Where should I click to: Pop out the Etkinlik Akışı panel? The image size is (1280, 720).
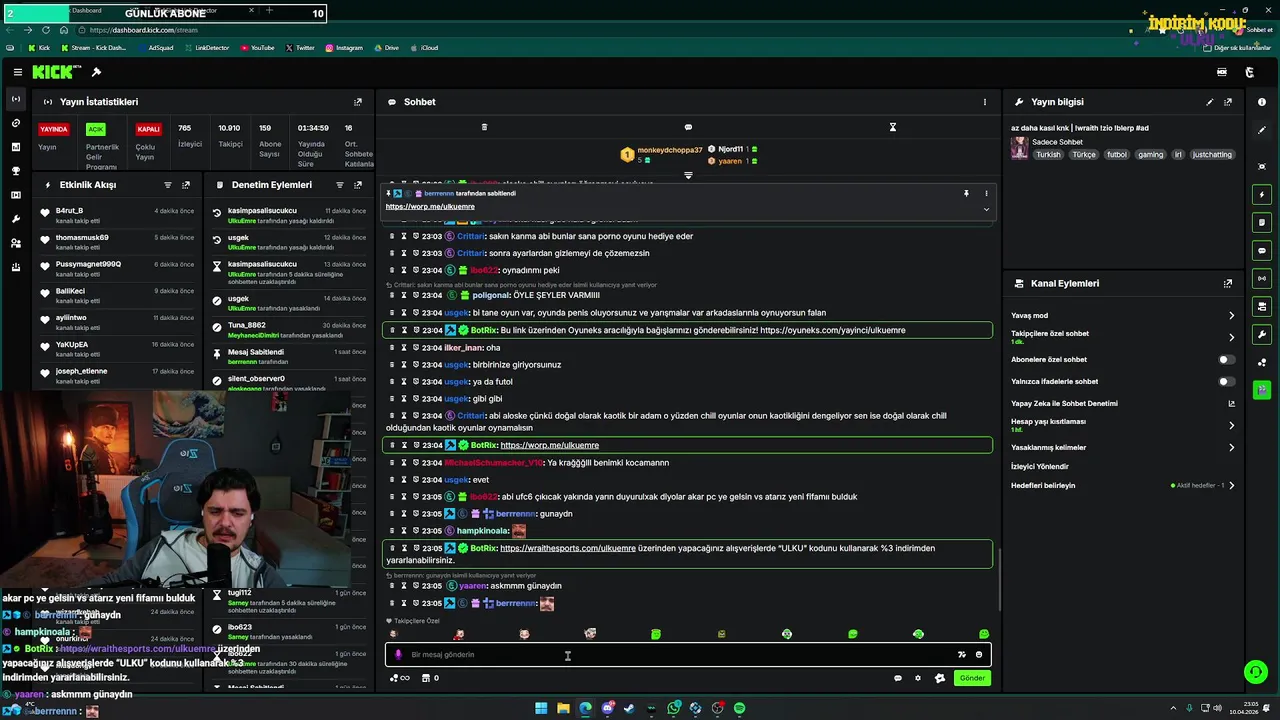pos(186,185)
